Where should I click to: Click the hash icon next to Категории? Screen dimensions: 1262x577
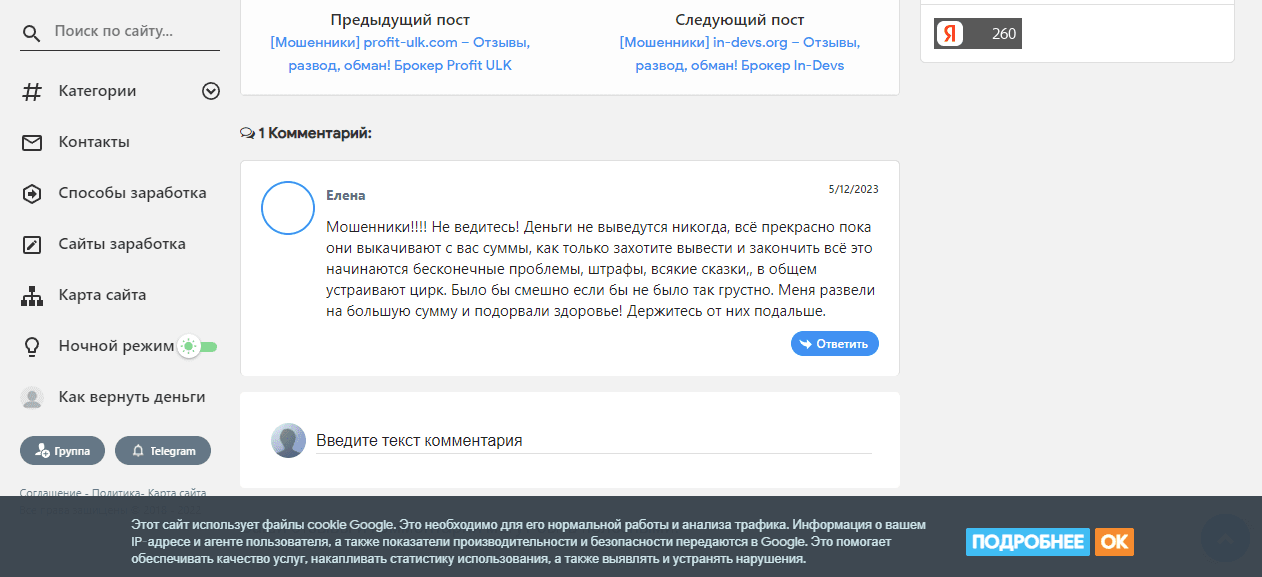pyautogui.click(x=32, y=91)
